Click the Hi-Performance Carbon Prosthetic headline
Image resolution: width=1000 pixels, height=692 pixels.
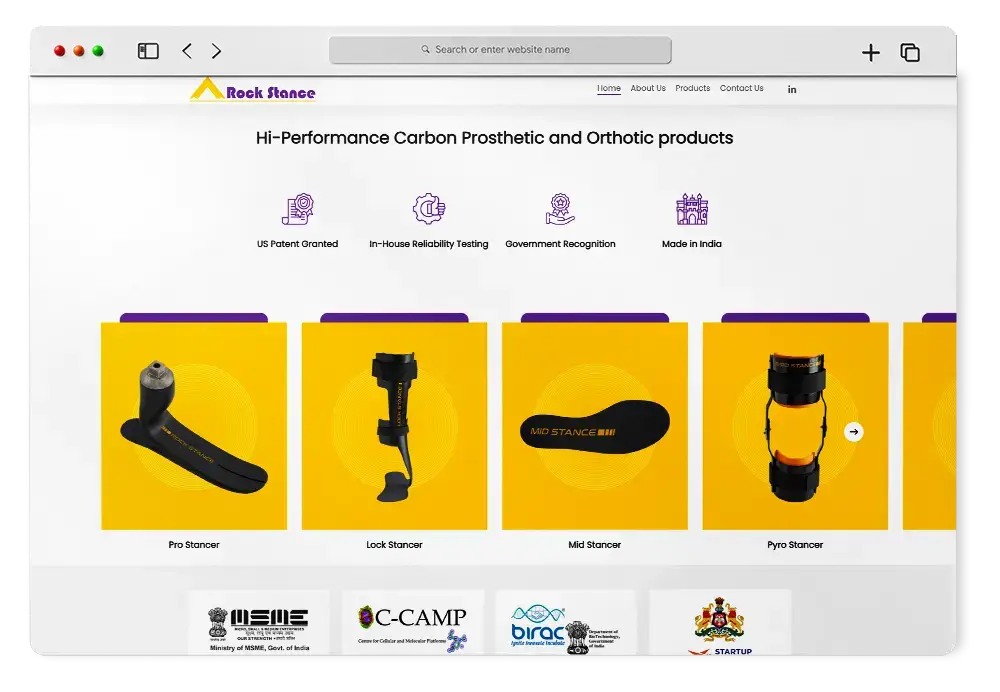pyautogui.click(x=494, y=138)
